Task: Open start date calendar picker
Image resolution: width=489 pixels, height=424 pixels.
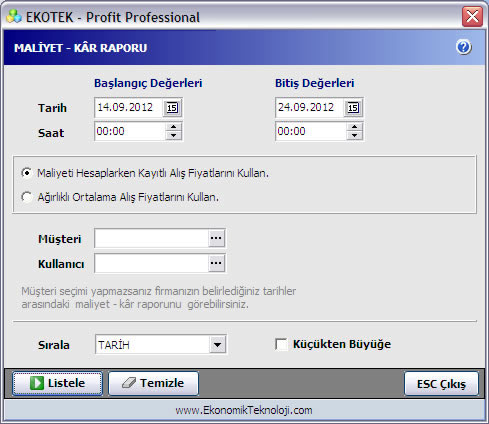Action: (172, 108)
